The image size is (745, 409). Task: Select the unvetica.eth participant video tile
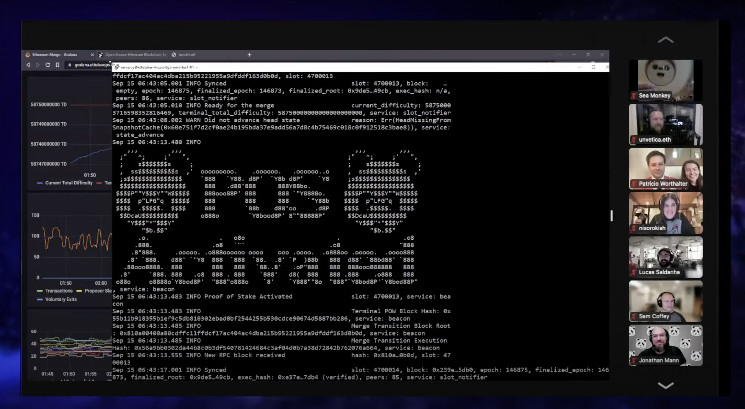666,124
